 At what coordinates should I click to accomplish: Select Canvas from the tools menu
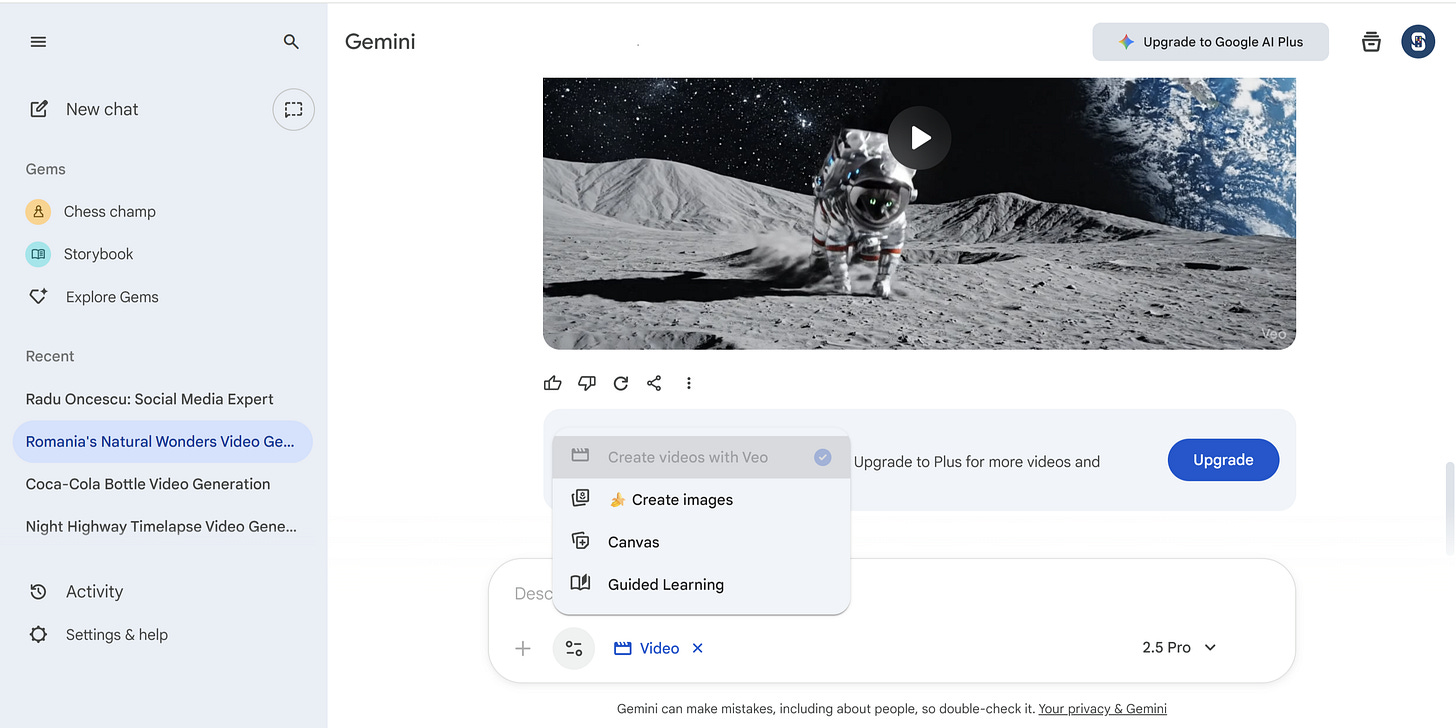pos(701,542)
